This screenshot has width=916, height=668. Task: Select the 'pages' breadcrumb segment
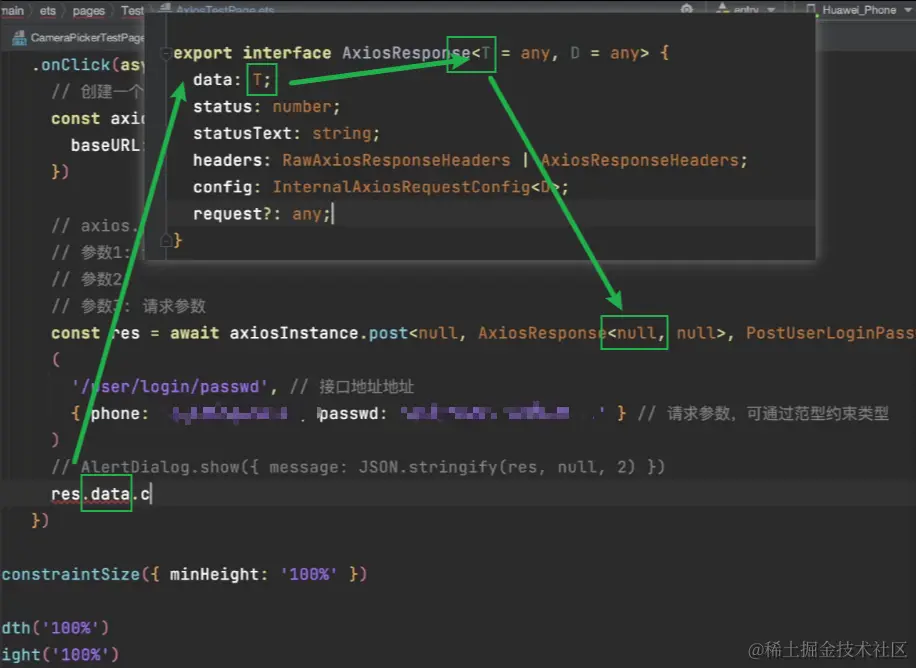88,11
